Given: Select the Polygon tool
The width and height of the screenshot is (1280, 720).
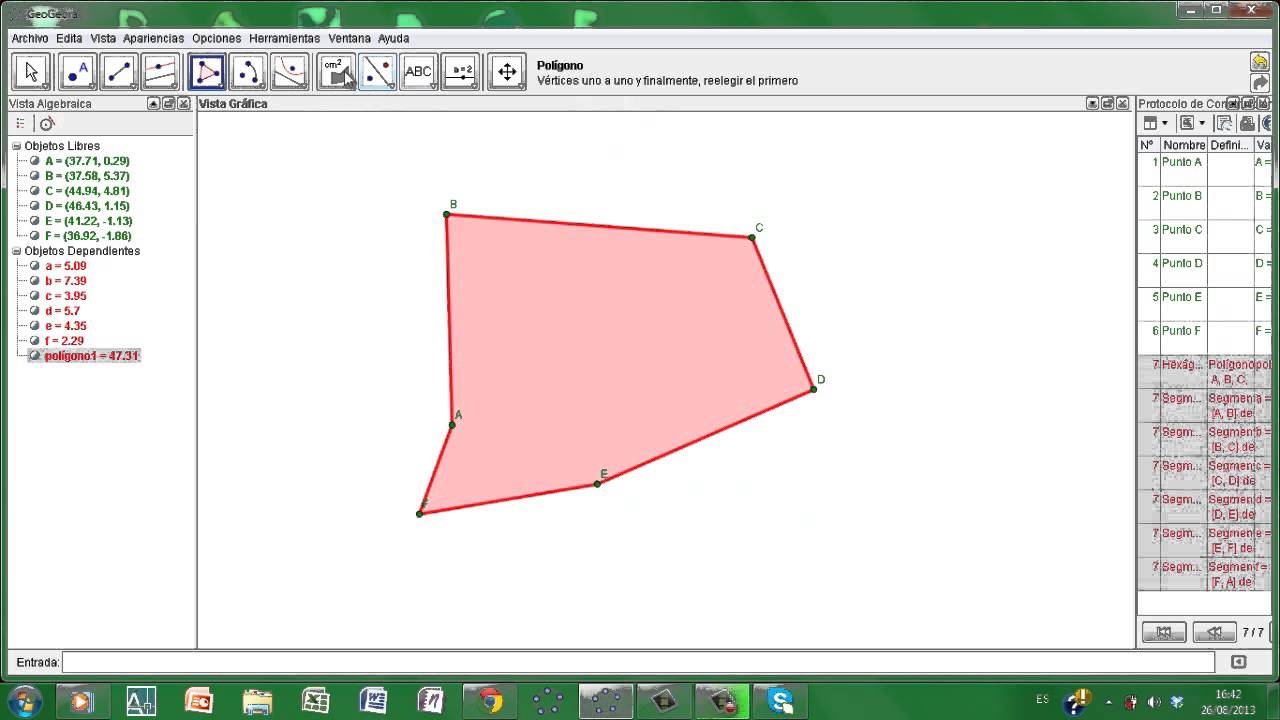Looking at the screenshot, I should pyautogui.click(x=207, y=72).
